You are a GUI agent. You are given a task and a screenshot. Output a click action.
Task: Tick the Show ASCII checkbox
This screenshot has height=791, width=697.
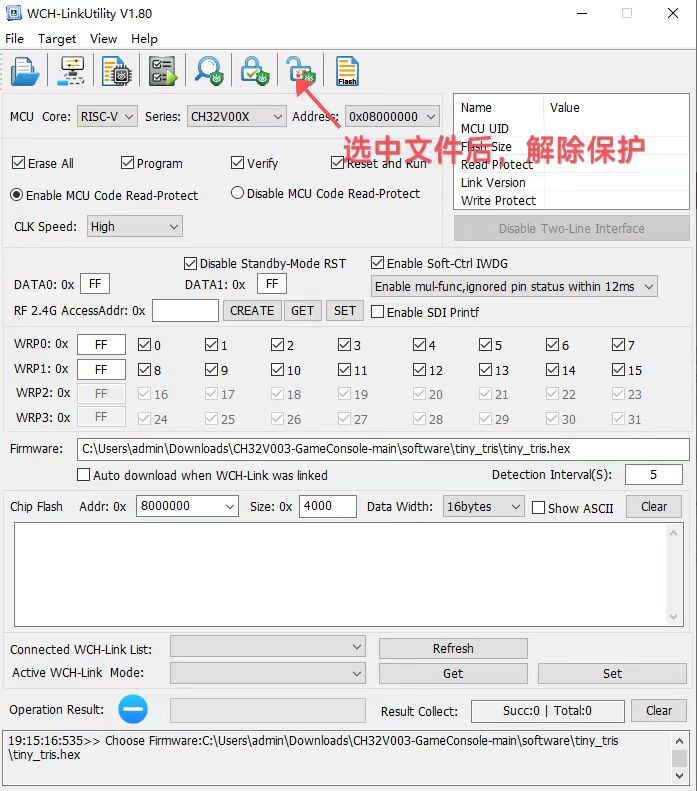[x=539, y=507]
